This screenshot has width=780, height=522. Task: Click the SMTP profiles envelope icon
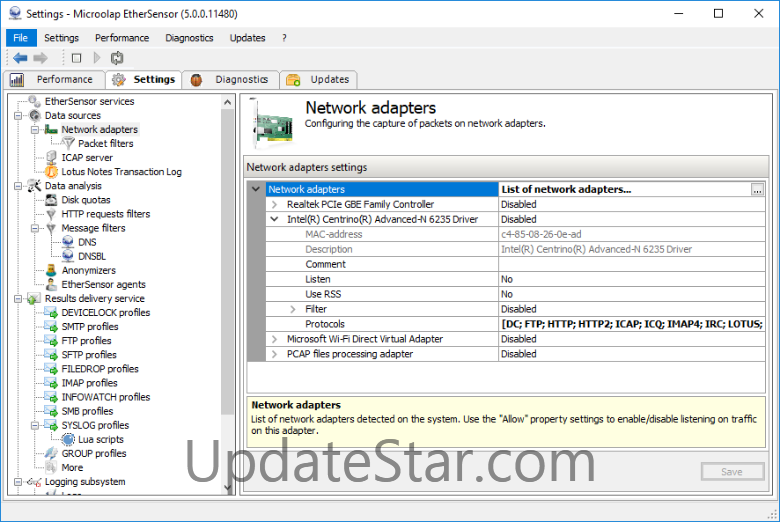[51, 327]
